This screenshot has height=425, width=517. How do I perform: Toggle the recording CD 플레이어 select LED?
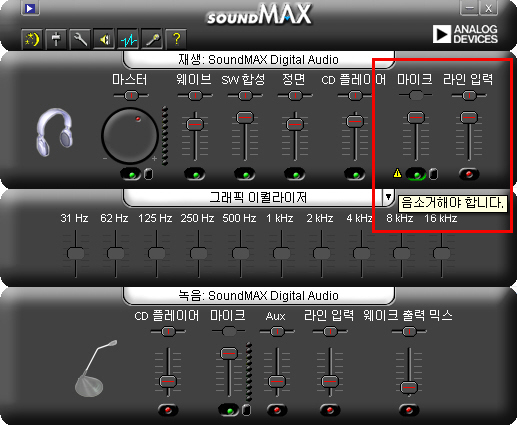(168, 410)
